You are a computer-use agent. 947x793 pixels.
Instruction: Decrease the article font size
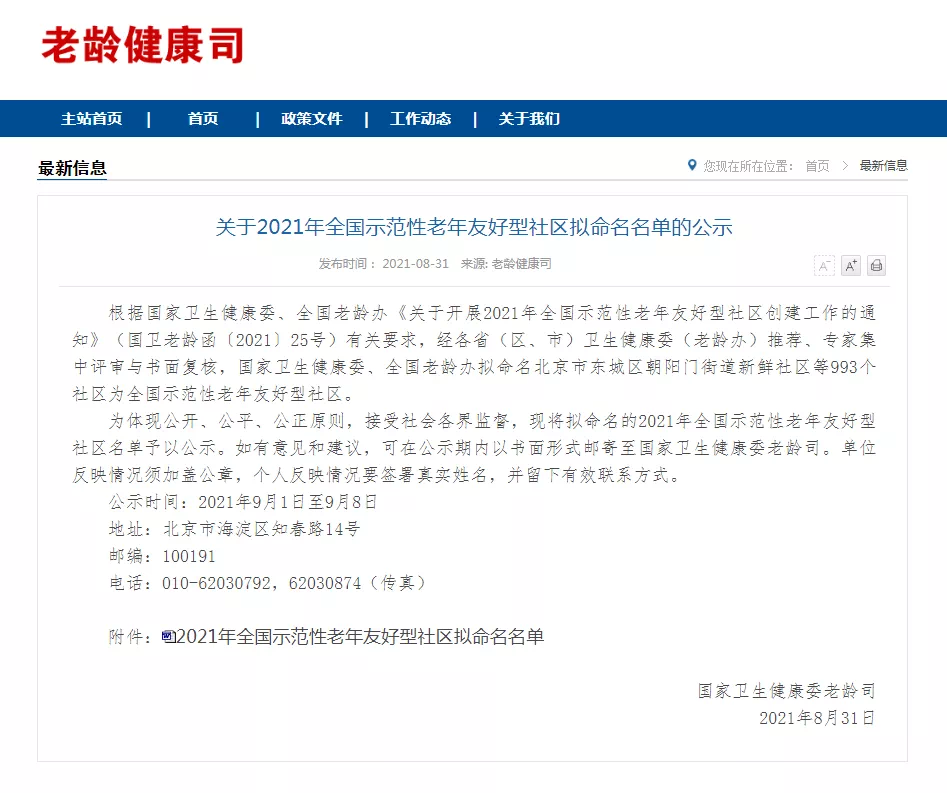(824, 265)
